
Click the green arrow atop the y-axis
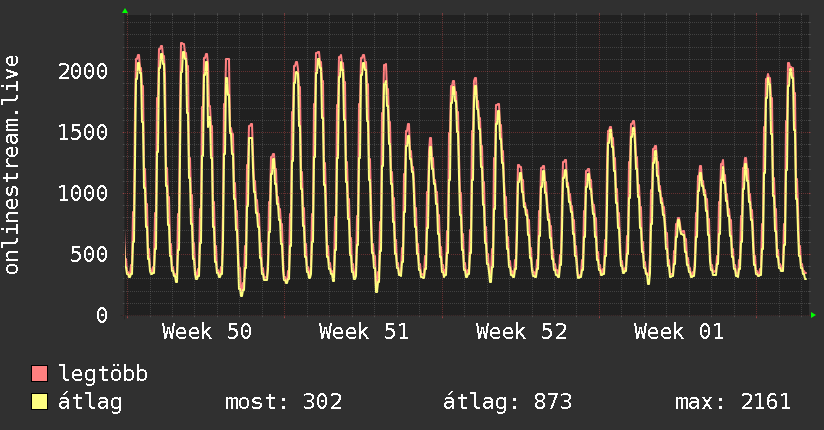pyautogui.click(x=125, y=11)
